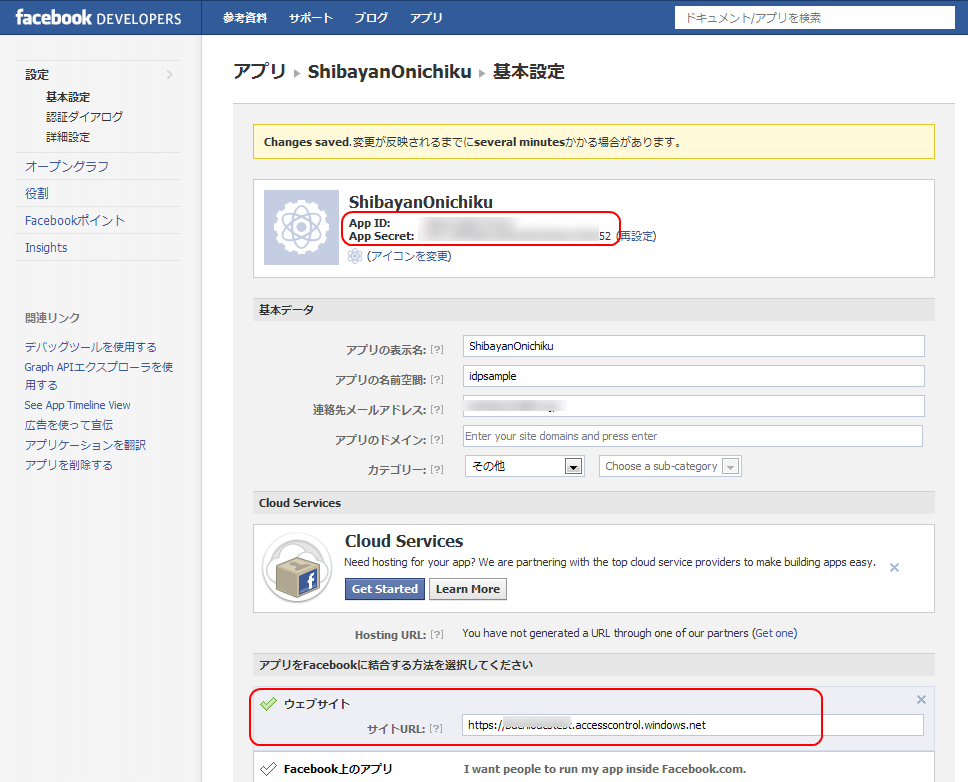Screen dimensions: 968x782
Task: Toggle the ウェブサイト green checkmark
Action: (x=268, y=704)
